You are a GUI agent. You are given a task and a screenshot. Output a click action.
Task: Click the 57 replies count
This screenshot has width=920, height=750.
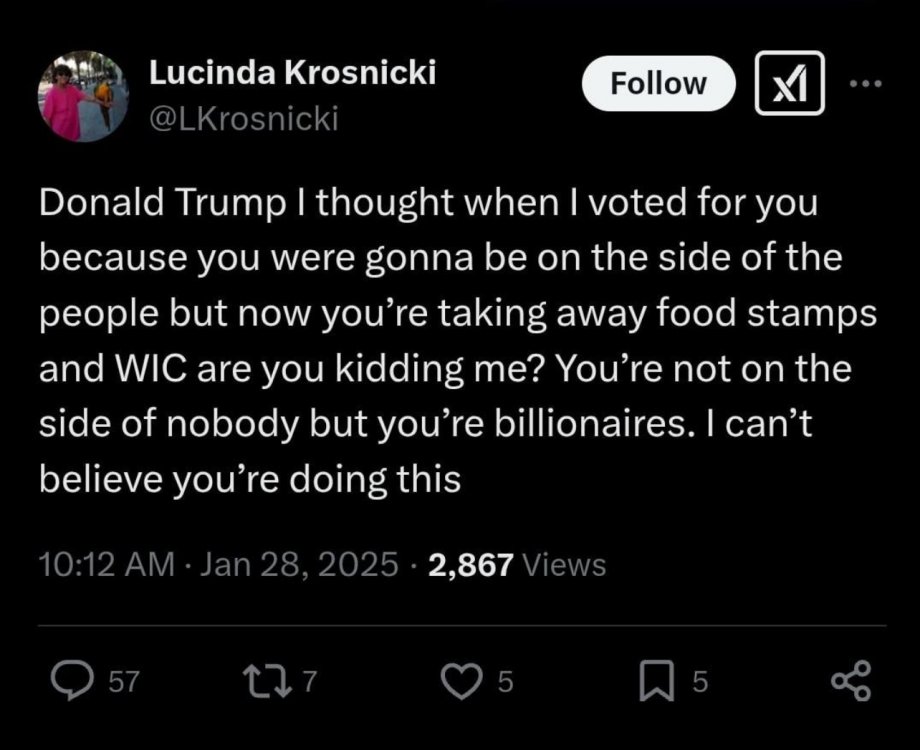pyautogui.click(x=123, y=683)
